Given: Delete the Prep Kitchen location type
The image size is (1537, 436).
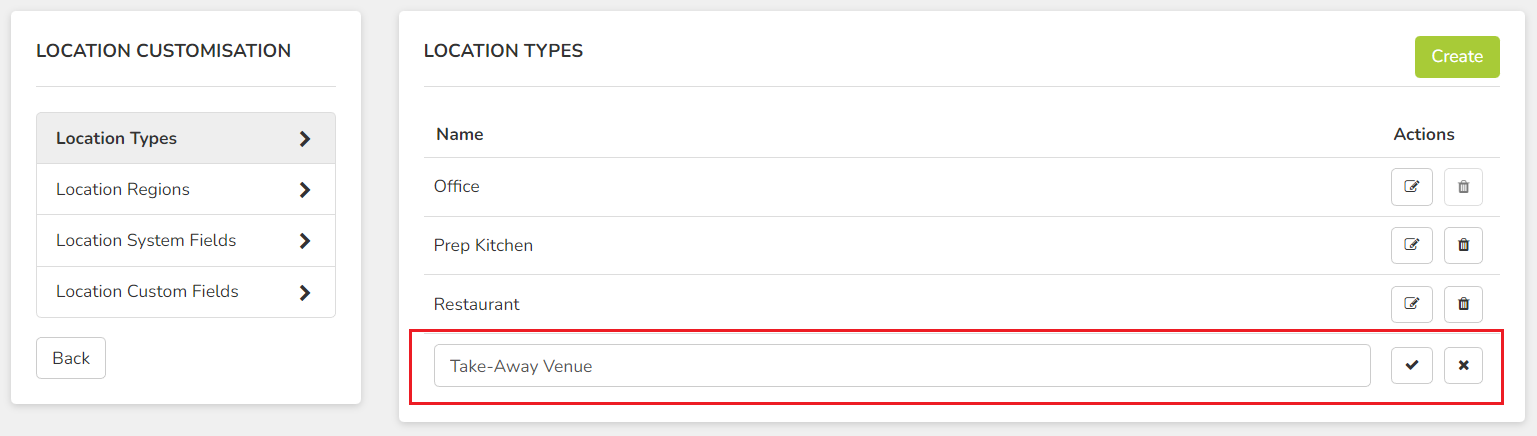Looking at the screenshot, I should 1463,245.
